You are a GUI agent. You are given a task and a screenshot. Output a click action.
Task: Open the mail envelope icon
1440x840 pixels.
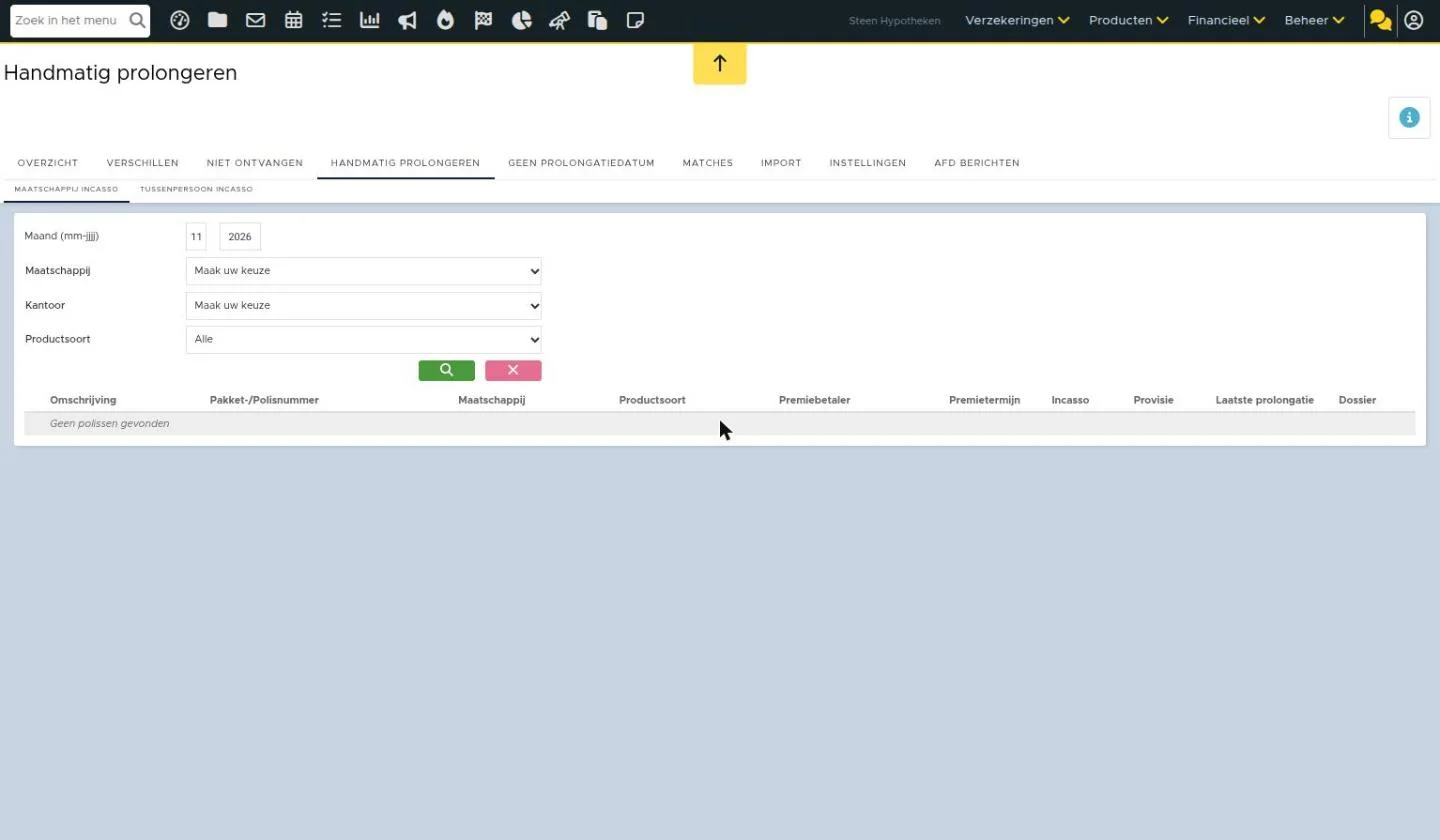pos(255,20)
